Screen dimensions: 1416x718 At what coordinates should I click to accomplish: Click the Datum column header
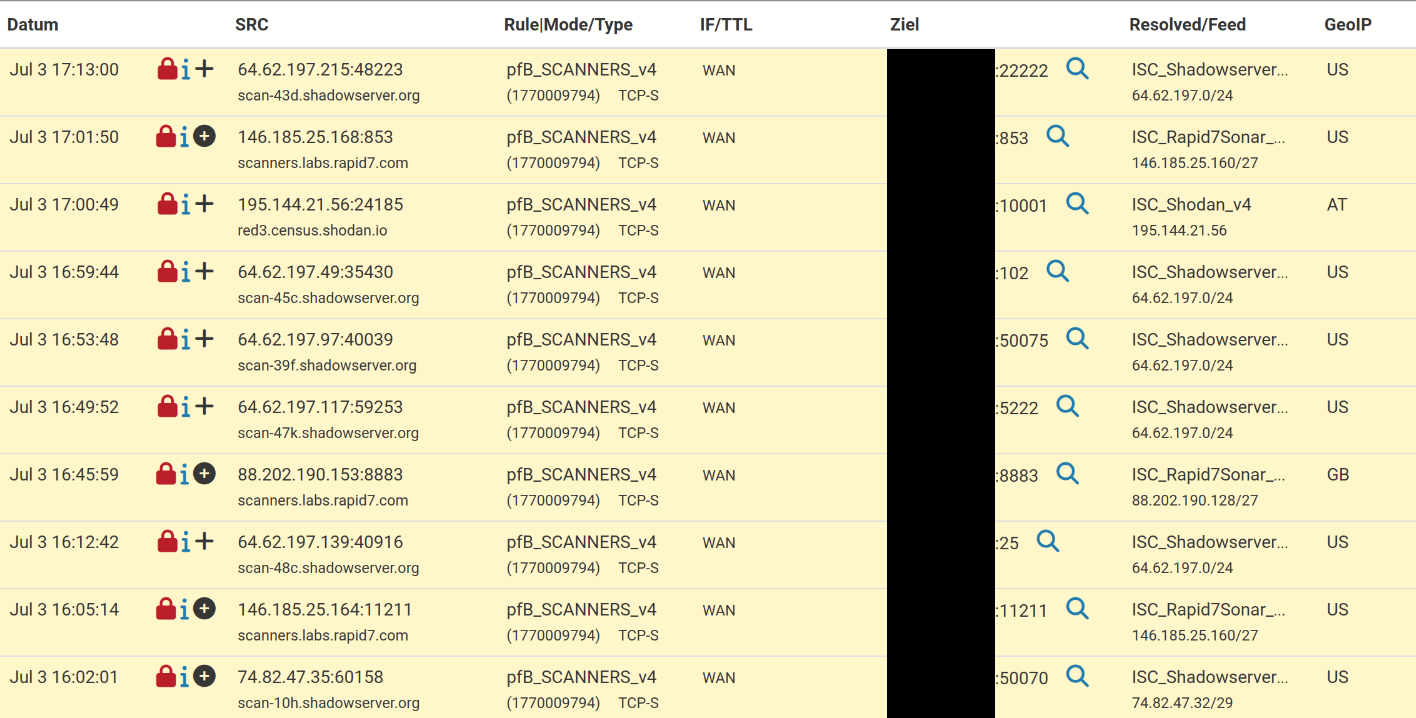(33, 25)
